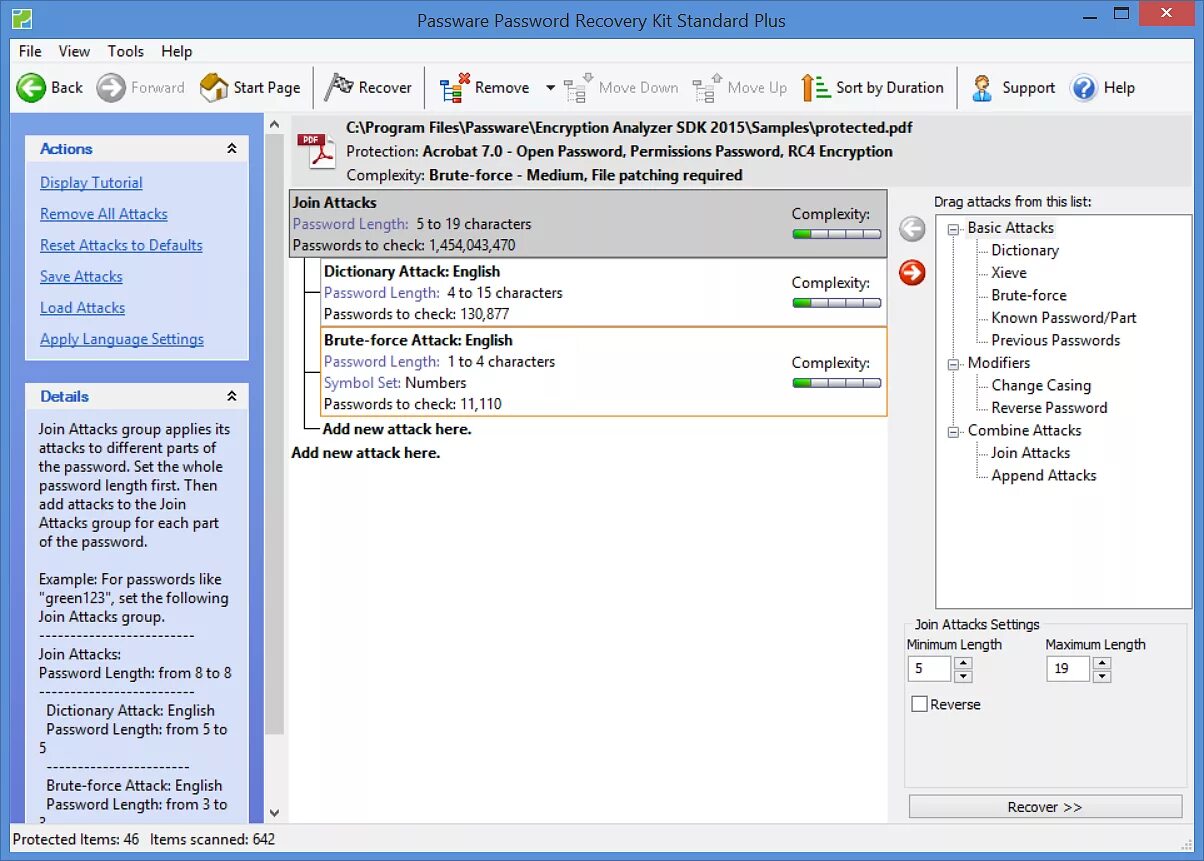
Task: Select Known Password/Part tree item
Action: click(1064, 318)
